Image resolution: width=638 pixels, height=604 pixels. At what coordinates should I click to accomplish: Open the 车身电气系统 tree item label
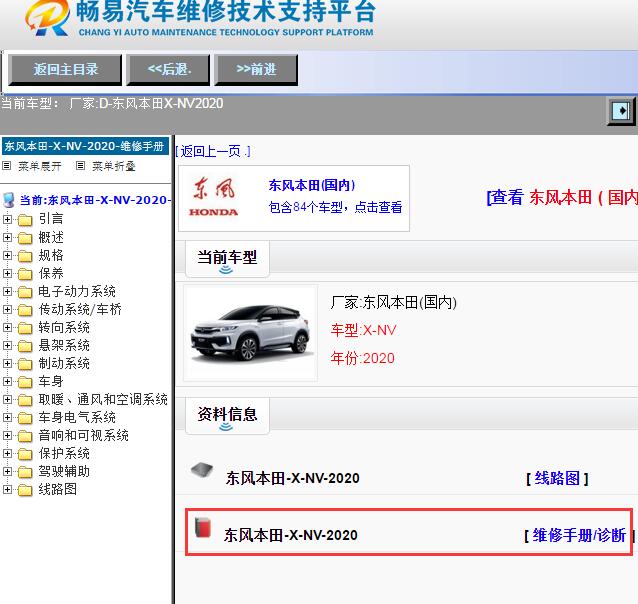tap(77, 417)
